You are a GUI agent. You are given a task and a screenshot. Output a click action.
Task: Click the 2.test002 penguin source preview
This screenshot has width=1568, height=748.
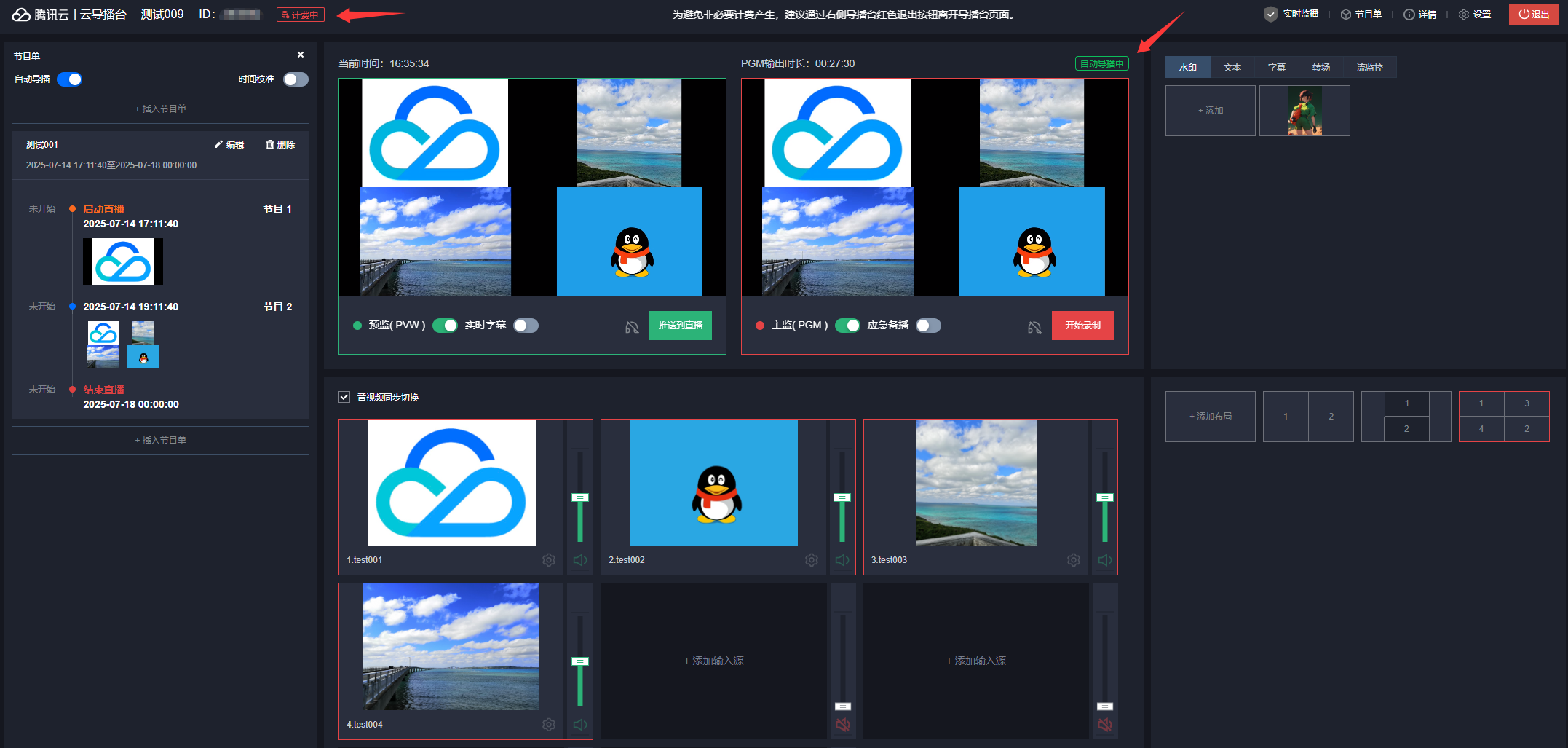click(713, 482)
